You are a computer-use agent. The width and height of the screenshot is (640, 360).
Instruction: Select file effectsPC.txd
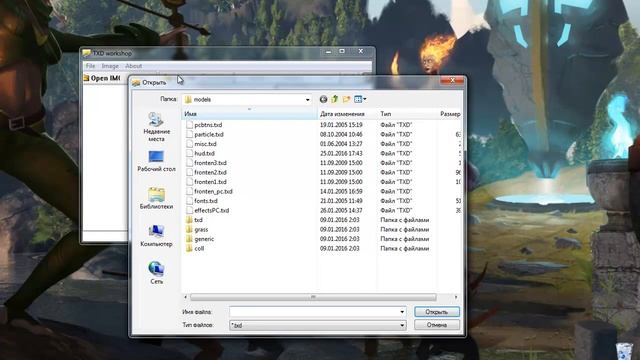click(211, 211)
